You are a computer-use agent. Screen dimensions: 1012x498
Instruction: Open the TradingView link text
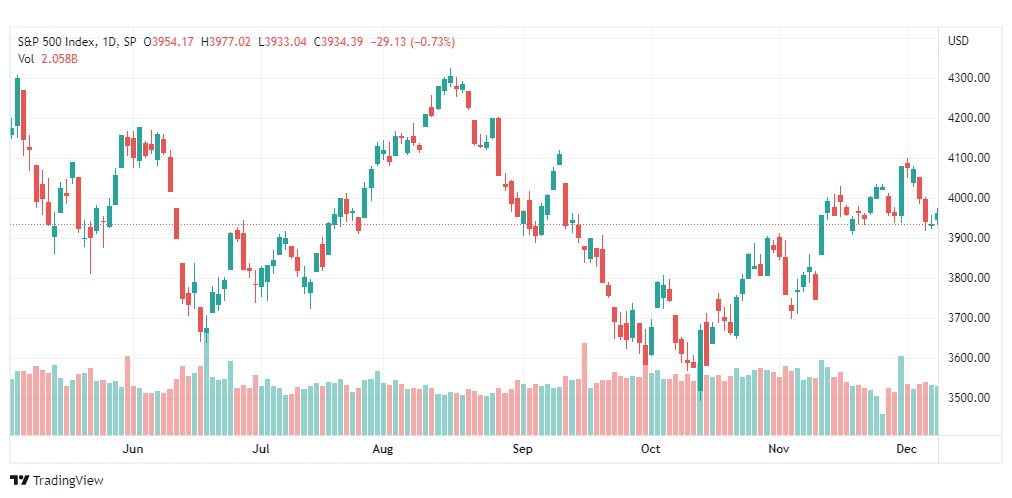coord(68,481)
